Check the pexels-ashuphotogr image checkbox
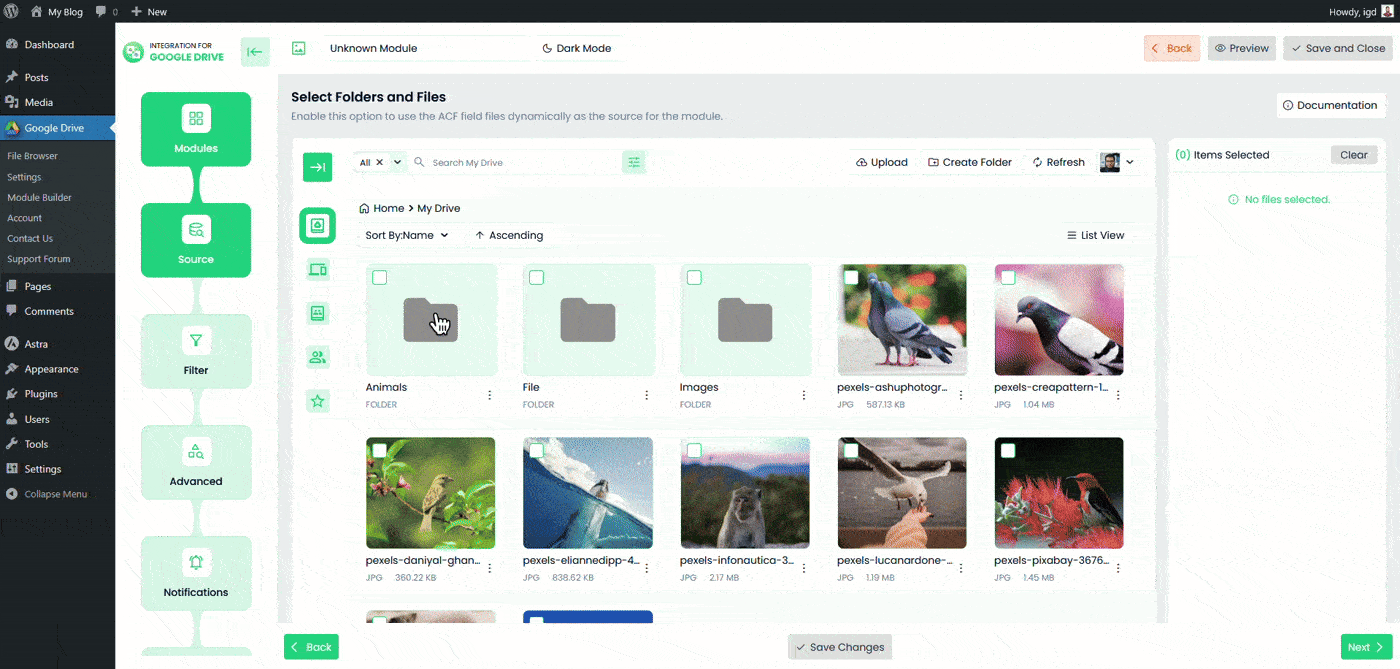 click(x=851, y=277)
